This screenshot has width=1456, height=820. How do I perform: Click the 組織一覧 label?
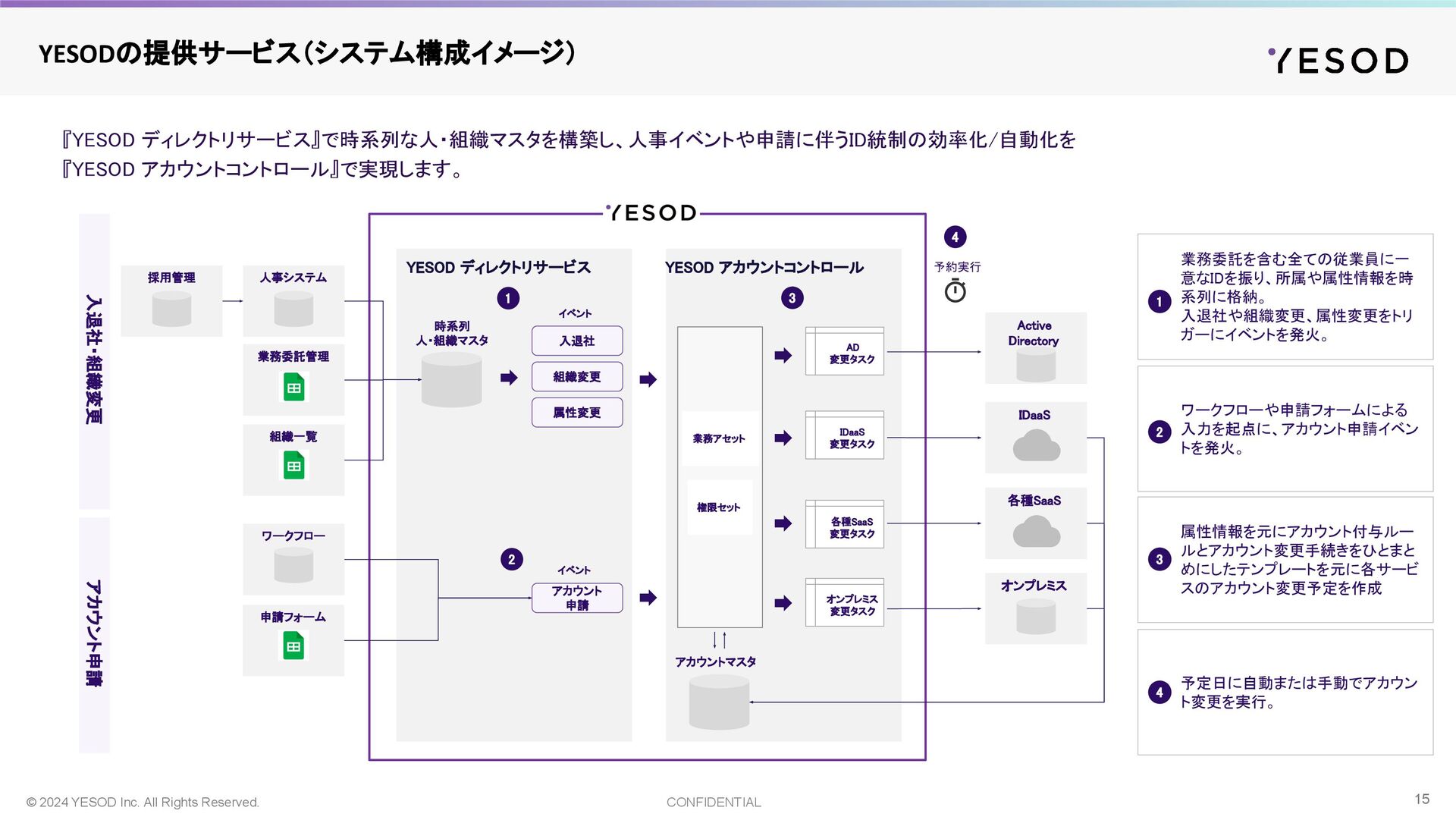pyautogui.click(x=293, y=436)
